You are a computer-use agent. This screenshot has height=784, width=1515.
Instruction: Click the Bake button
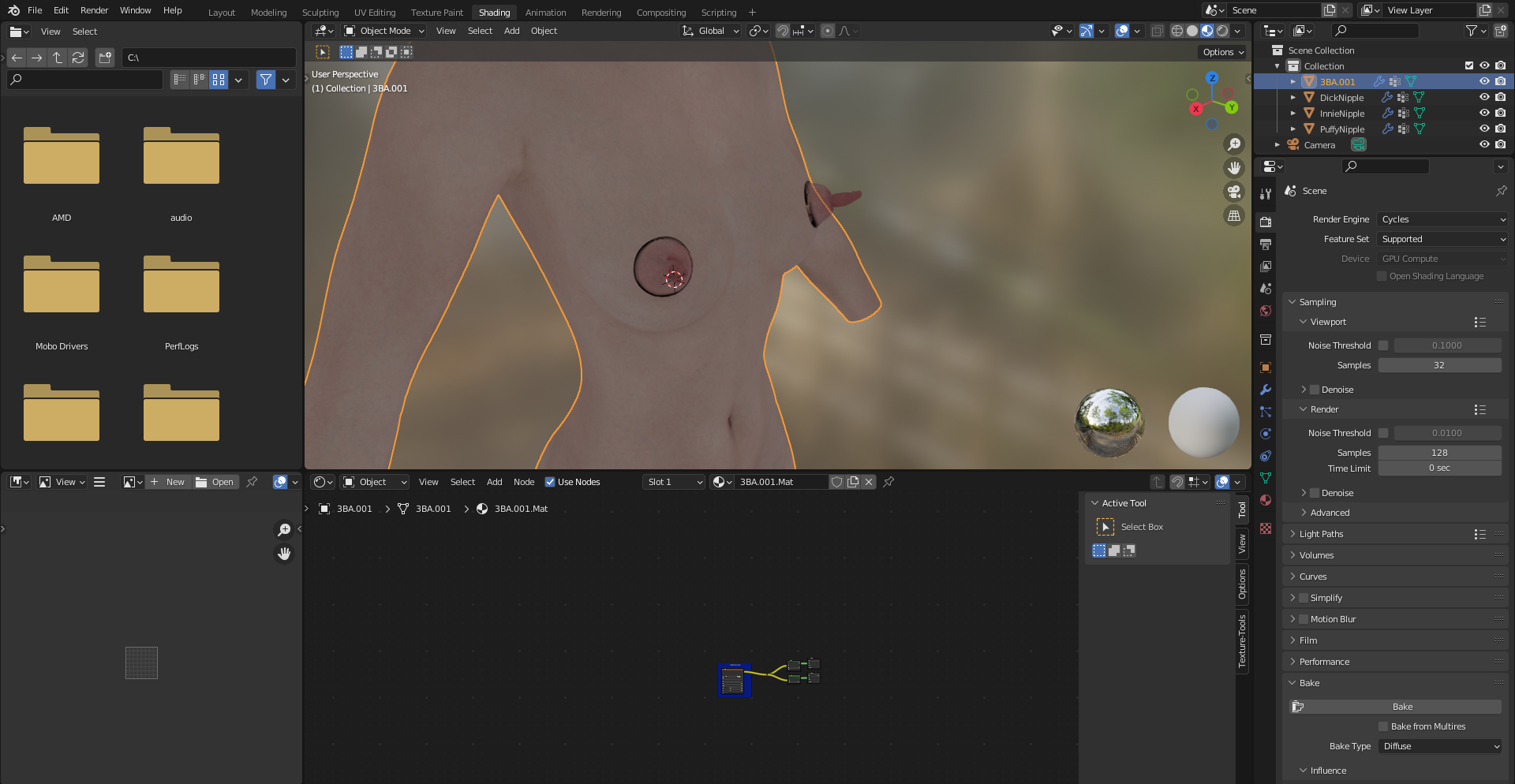(1395, 707)
